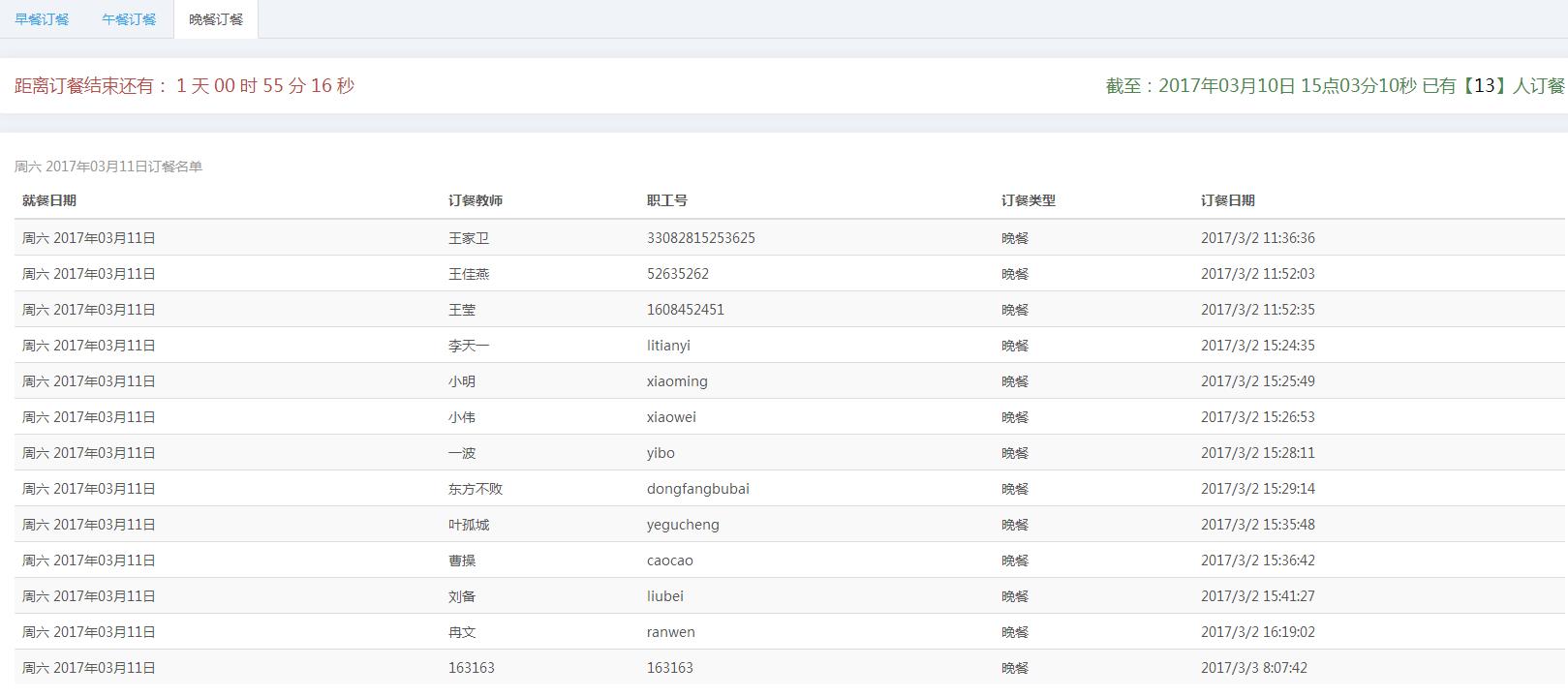Click dining date in 一波 row
Viewport: 1568px width, 697px height.
(x=89, y=453)
